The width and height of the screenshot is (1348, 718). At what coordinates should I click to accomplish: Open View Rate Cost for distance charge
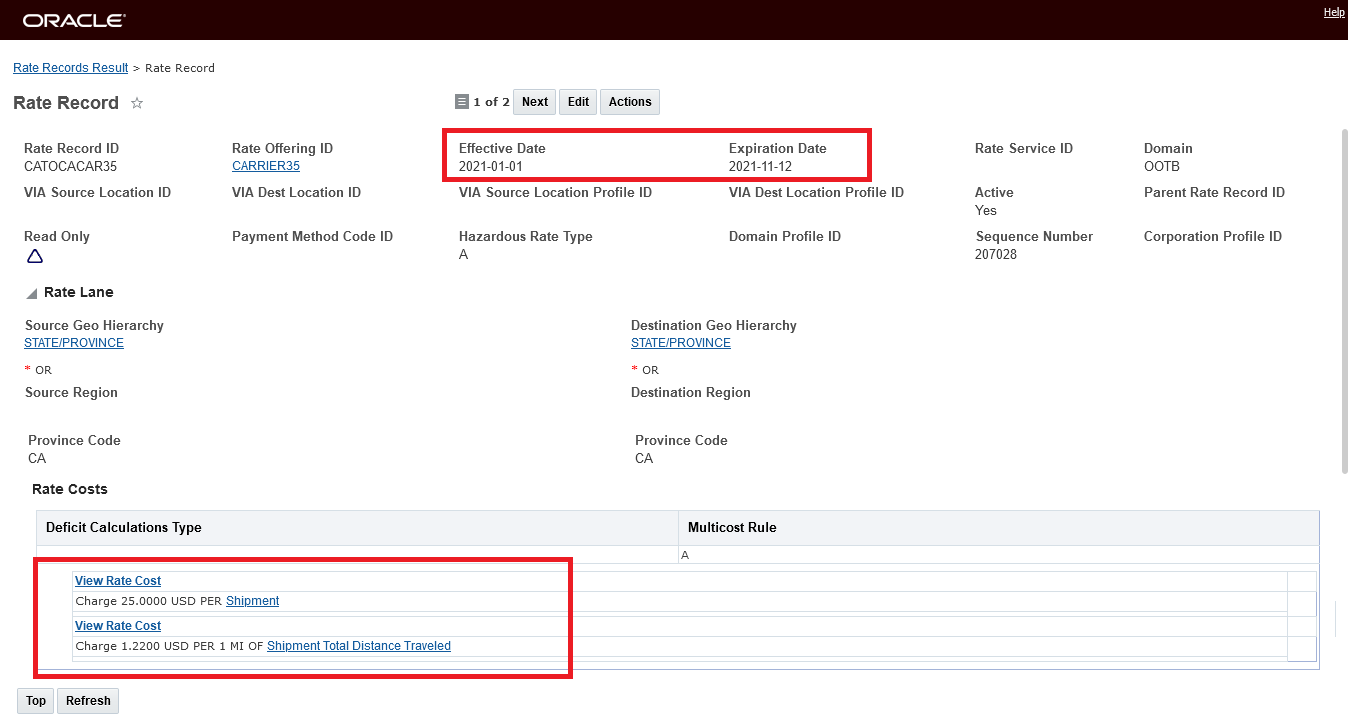point(118,626)
